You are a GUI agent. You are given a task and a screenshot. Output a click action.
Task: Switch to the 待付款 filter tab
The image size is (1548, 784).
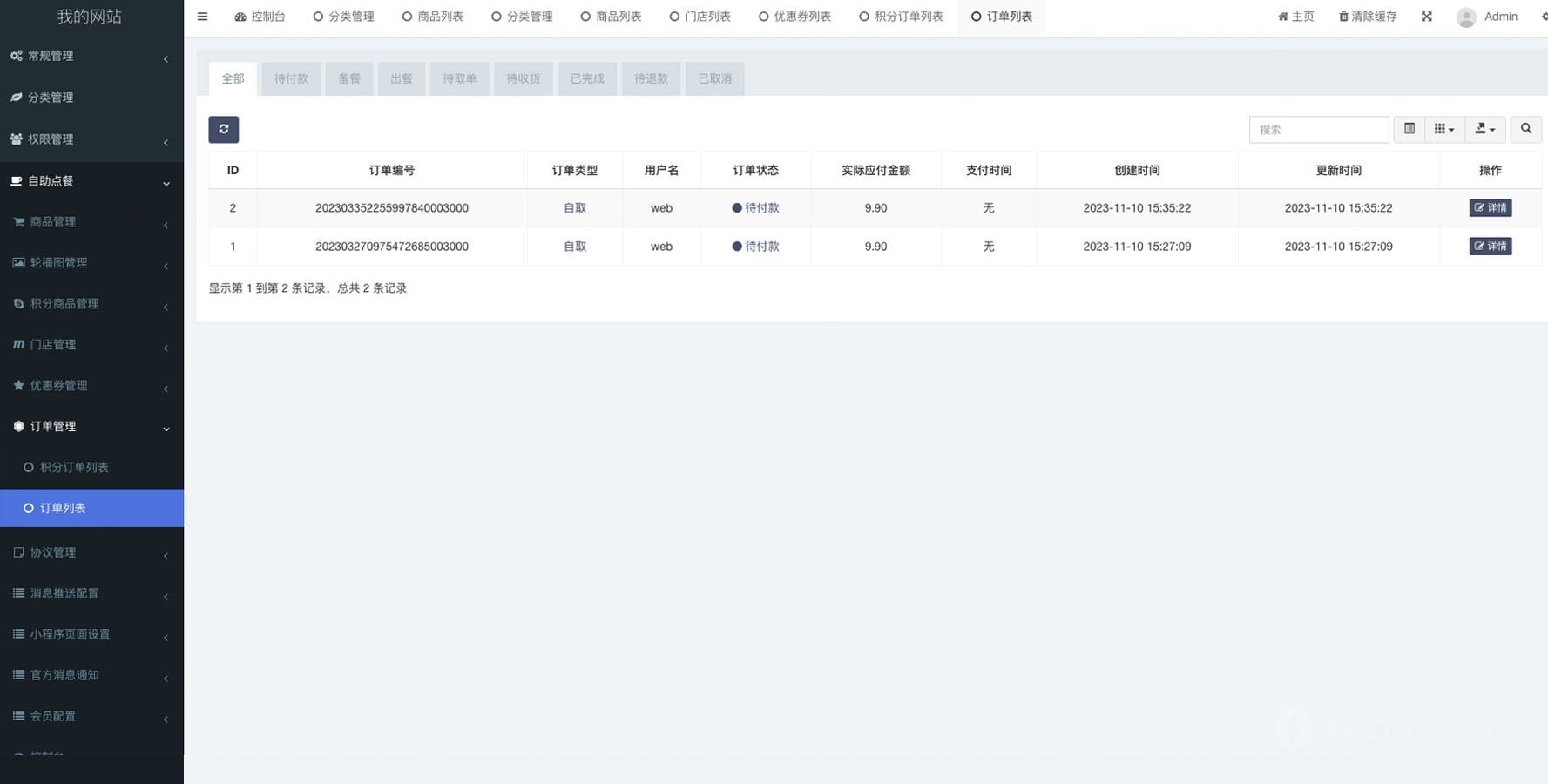click(291, 78)
